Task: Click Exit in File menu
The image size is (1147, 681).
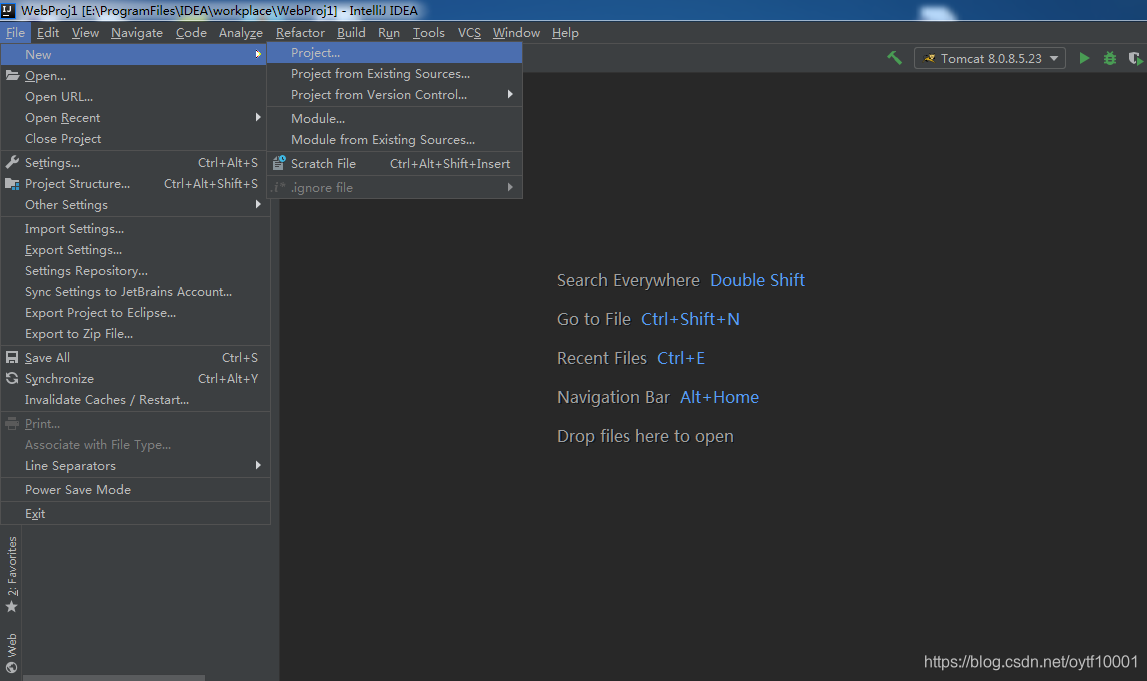Action: (135, 513)
